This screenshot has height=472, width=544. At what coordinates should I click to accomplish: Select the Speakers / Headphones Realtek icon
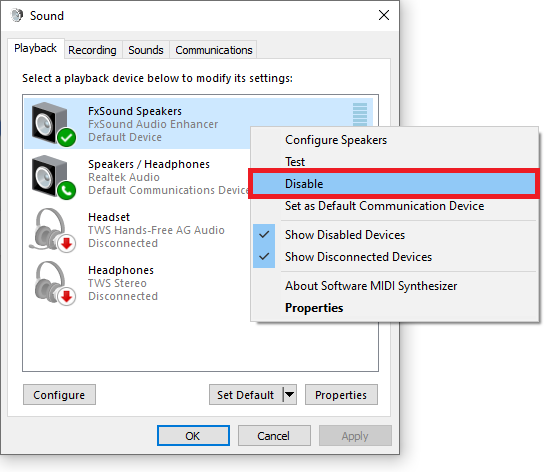point(53,177)
